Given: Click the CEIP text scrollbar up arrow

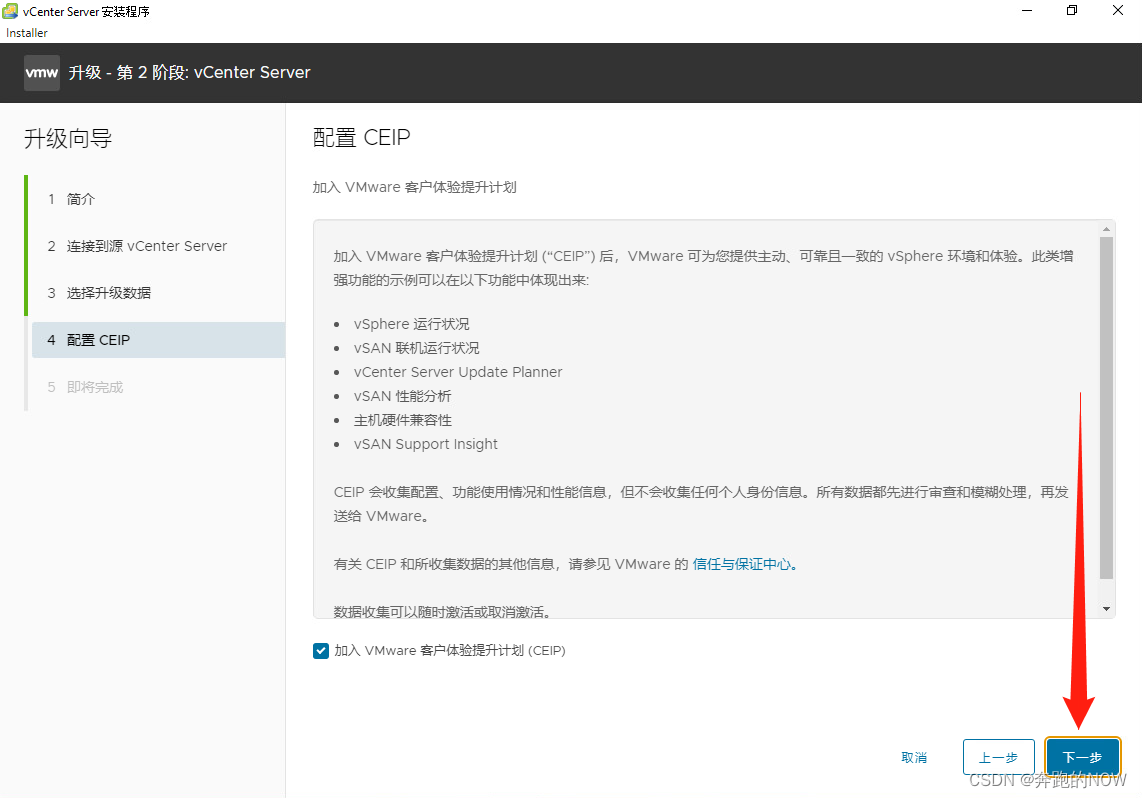Looking at the screenshot, I should 1106,229.
